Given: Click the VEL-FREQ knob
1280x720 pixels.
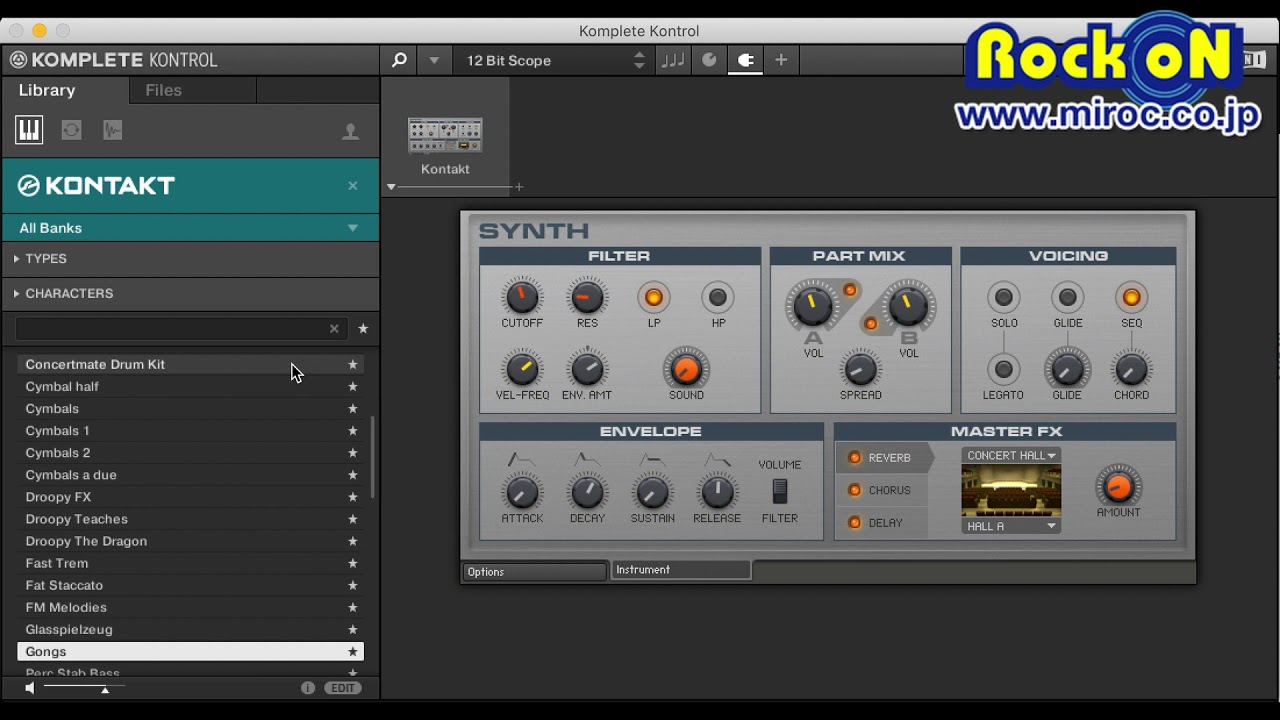Looking at the screenshot, I should 521,369.
